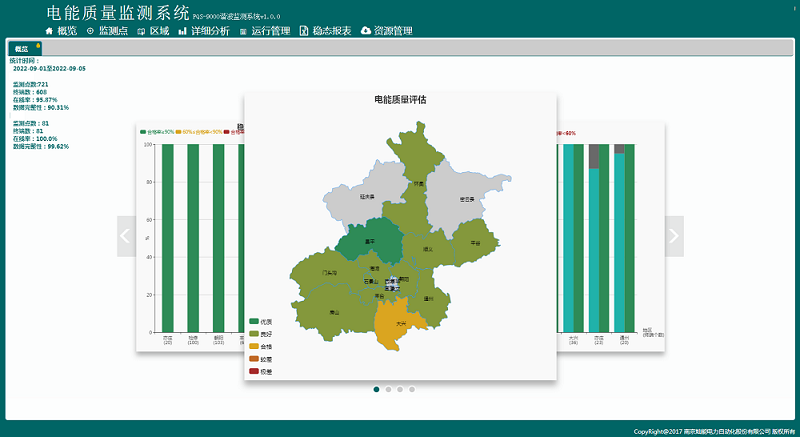800x437 pixels.
Task: Select the 概览 tab
Action: coord(22,49)
